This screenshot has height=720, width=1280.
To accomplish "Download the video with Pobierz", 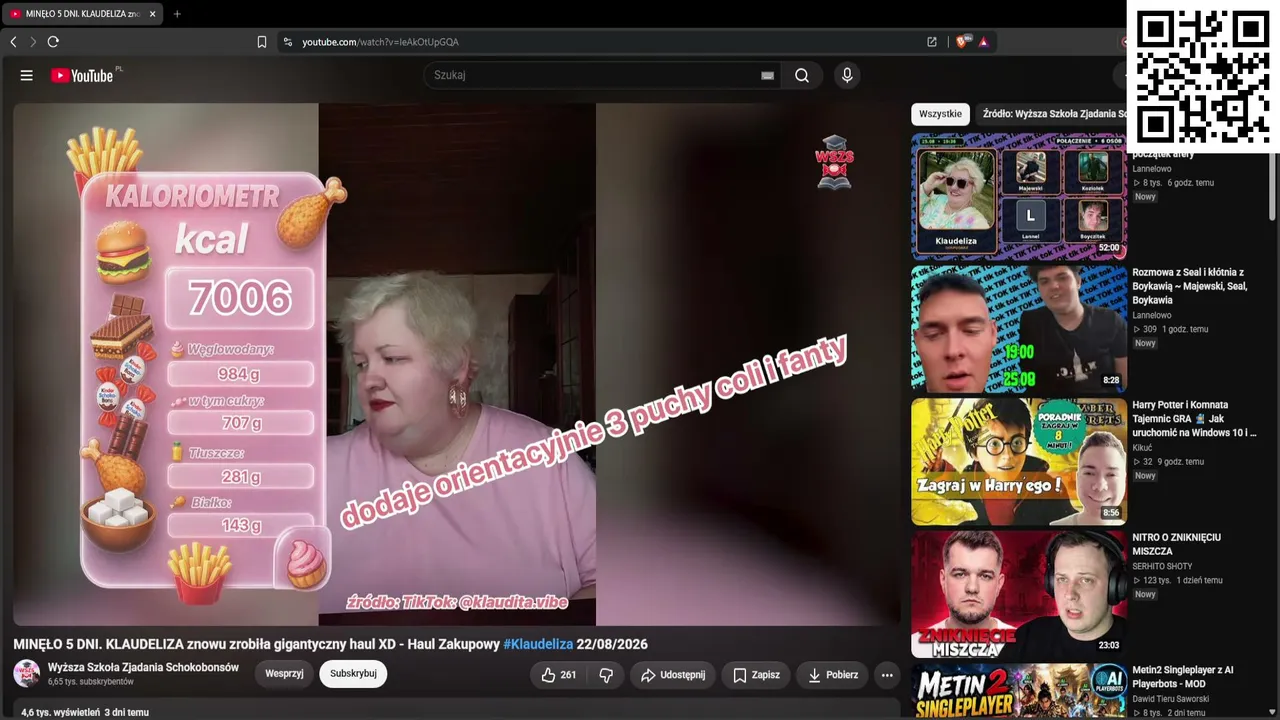I will [x=832, y=675].
